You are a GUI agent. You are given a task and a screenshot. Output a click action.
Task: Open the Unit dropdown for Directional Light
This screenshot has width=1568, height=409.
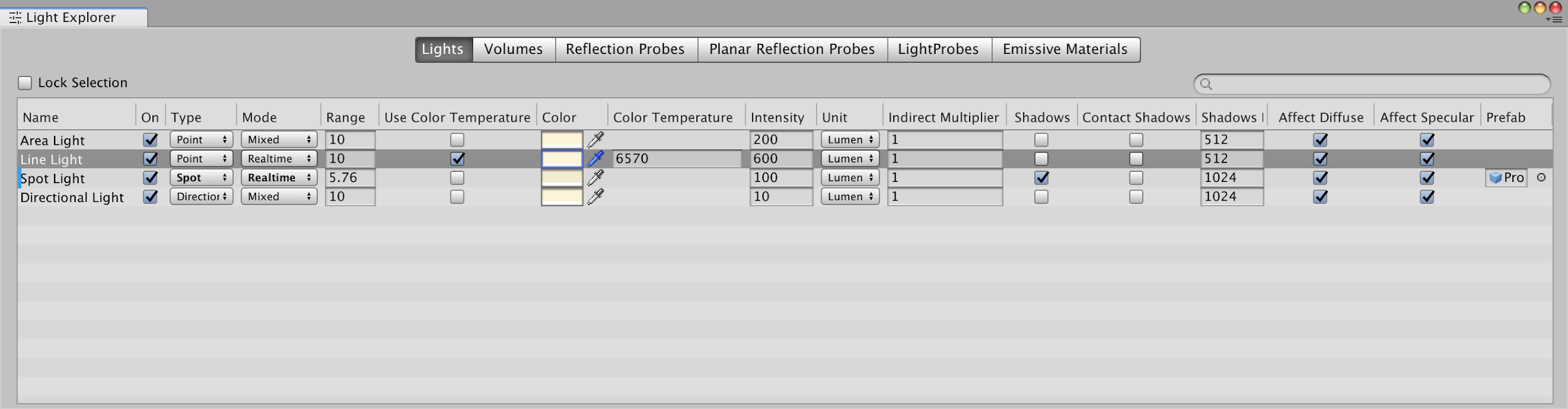tap(850, 197)
